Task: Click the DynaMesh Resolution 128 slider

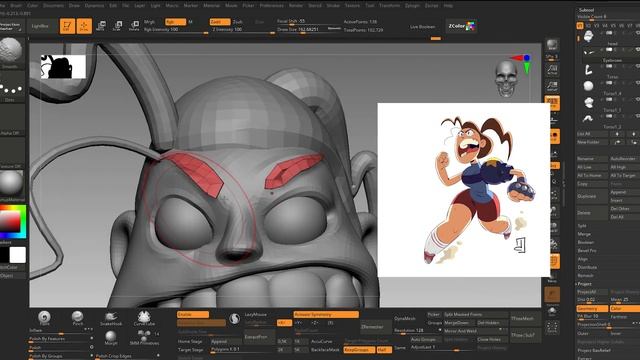Action: [x=417, y=331]
